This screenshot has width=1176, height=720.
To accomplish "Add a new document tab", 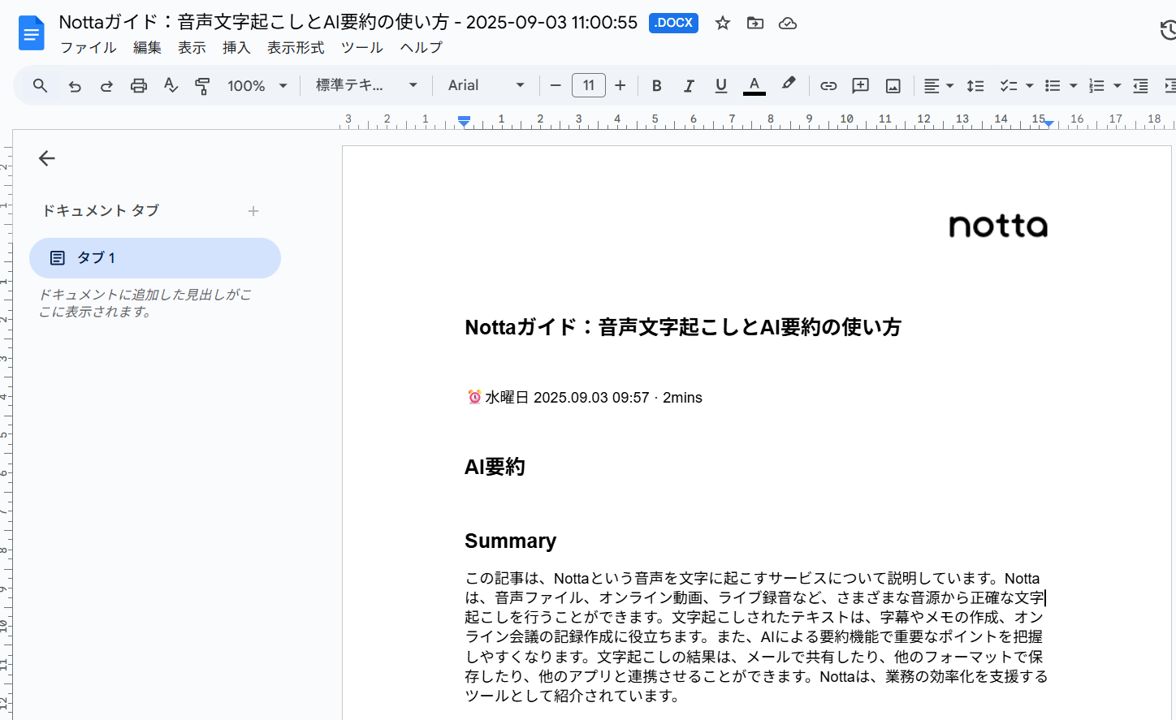I will click(254, 211).
